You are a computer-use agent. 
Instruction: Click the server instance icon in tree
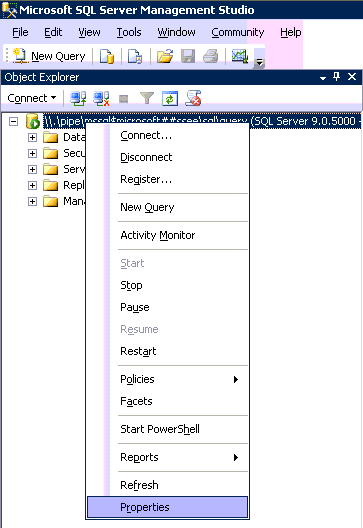coord(33,121)
